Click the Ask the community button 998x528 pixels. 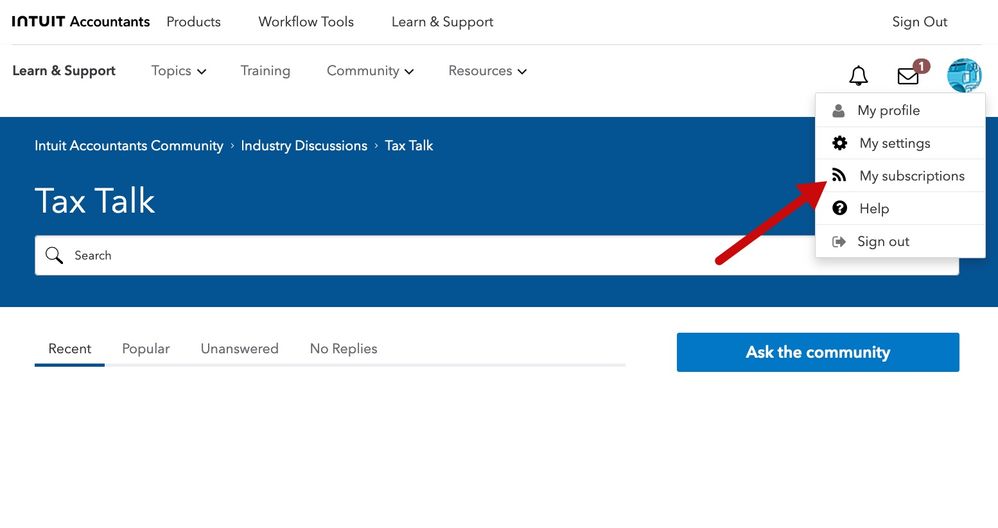818,352
